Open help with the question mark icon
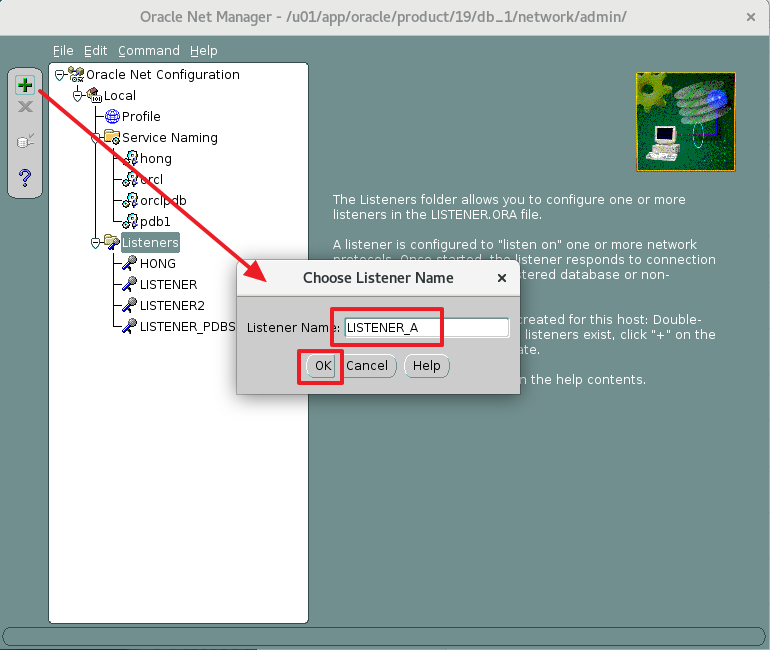770x650 pixels. click(25, 177)
